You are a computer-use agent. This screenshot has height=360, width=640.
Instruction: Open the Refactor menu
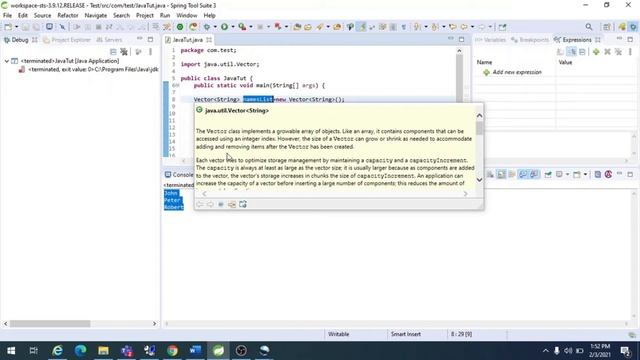click(x=68, y=16)
